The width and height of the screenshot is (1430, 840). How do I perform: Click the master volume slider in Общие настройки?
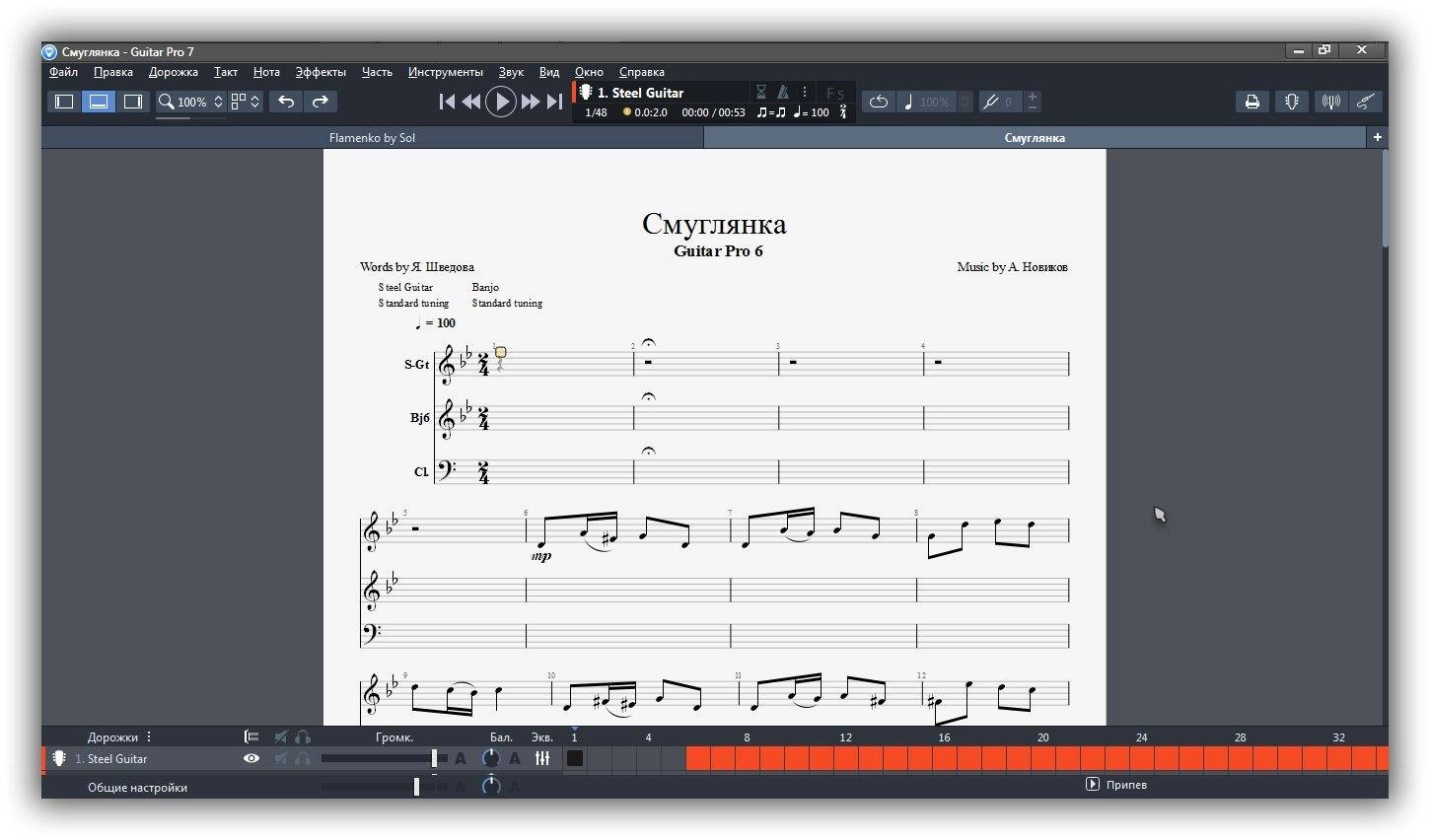[x=416, y=786]
